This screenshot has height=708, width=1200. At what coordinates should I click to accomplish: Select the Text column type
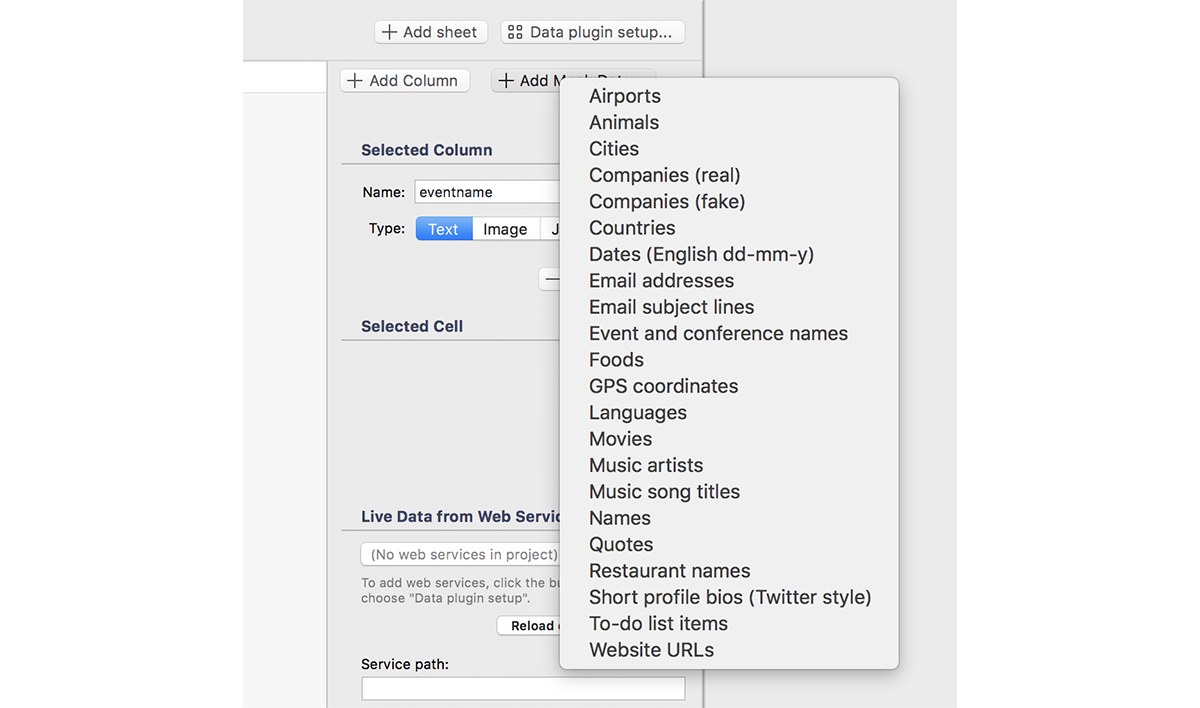tap(443, 229)
